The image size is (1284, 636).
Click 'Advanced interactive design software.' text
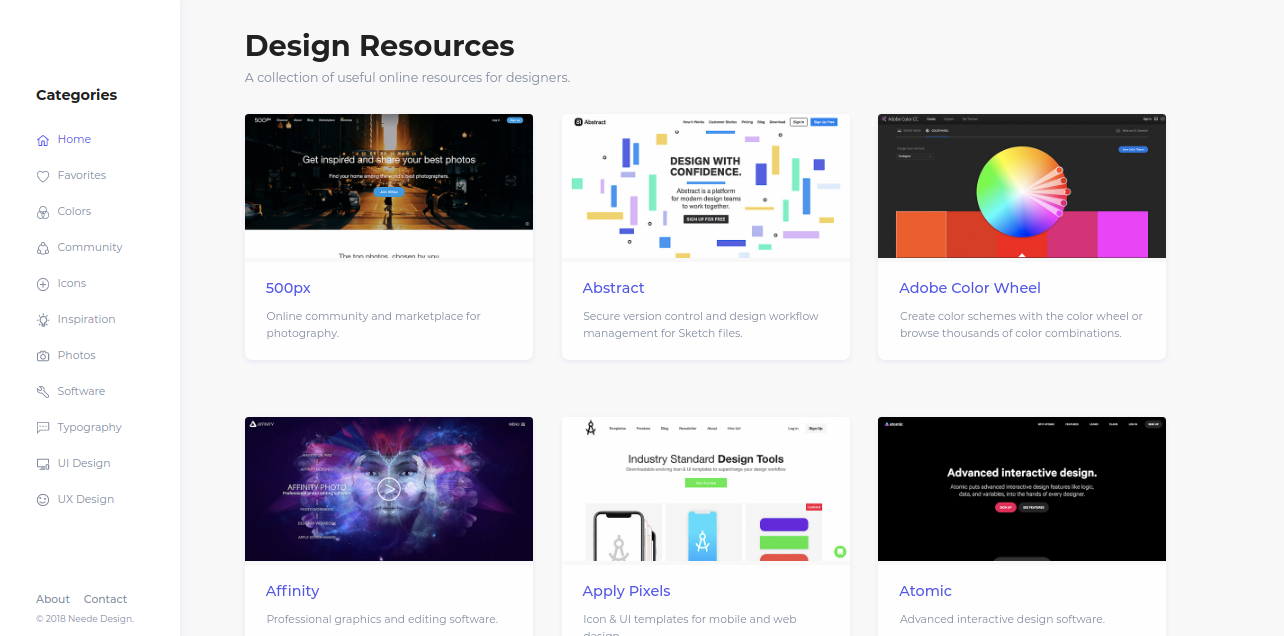pos(1002,619)
